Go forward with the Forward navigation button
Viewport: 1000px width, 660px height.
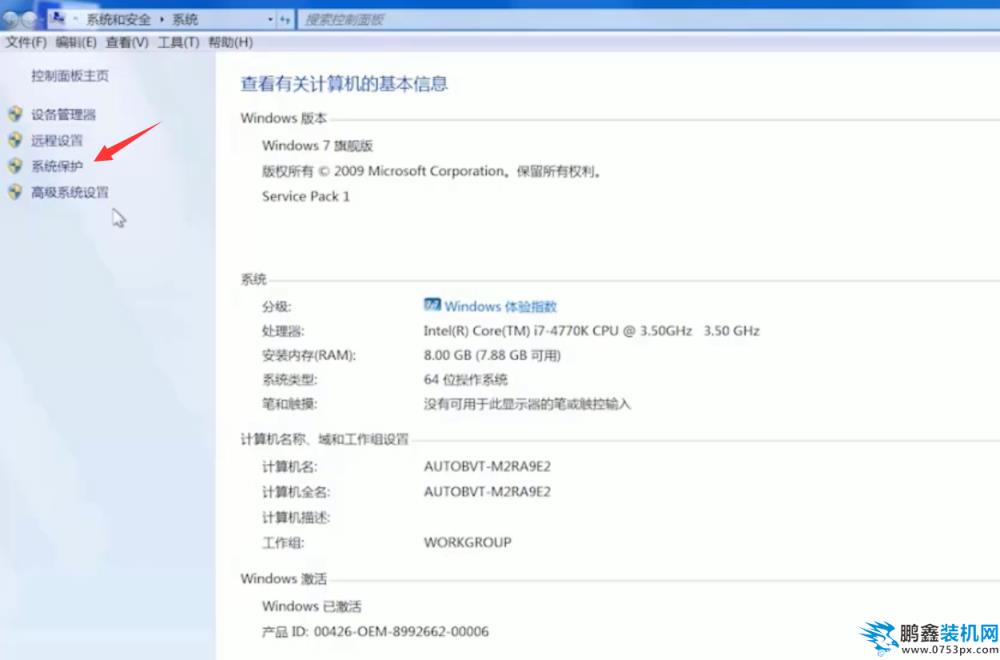coord(30,20)
